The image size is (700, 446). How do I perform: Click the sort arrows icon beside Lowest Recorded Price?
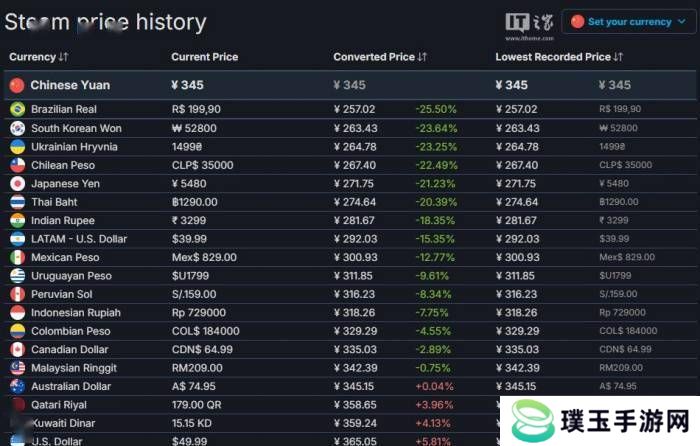618,57
